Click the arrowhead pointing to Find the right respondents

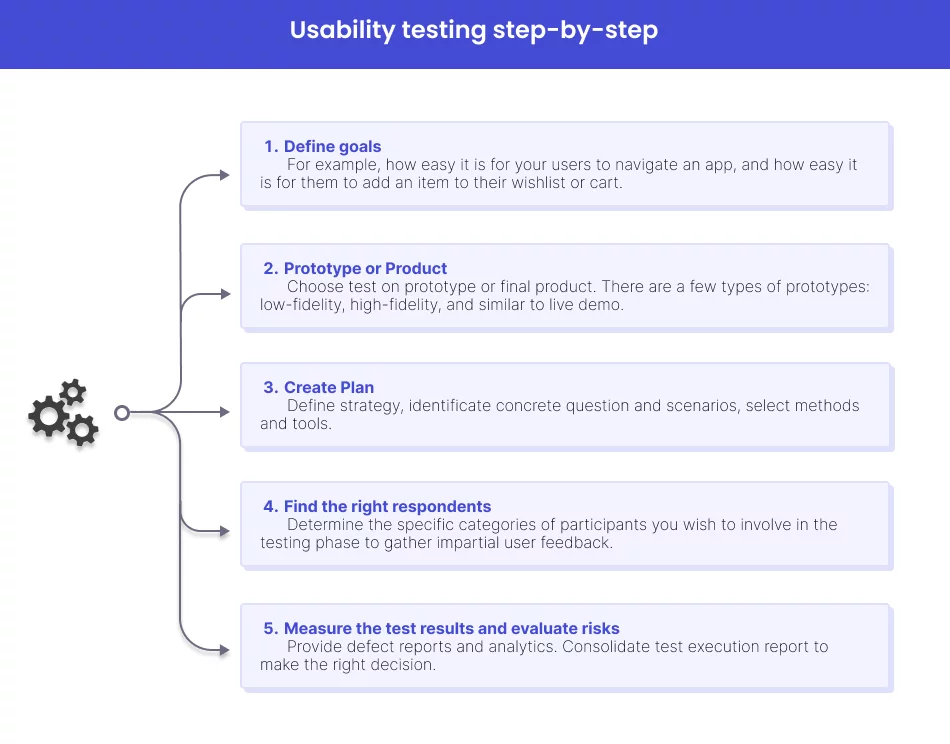(224, 531)
